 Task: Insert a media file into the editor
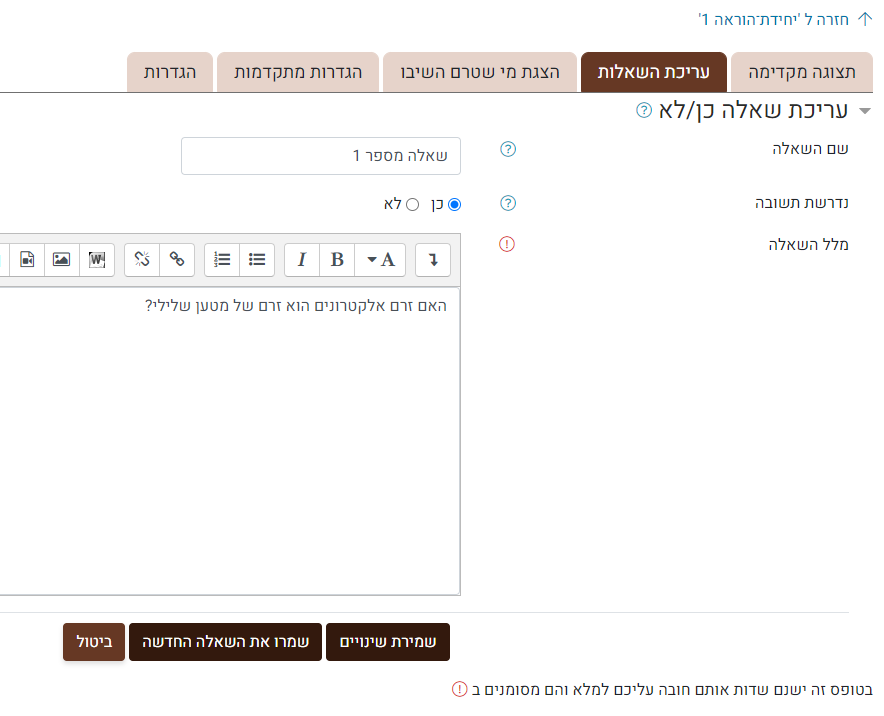click(x=27, y=260)
